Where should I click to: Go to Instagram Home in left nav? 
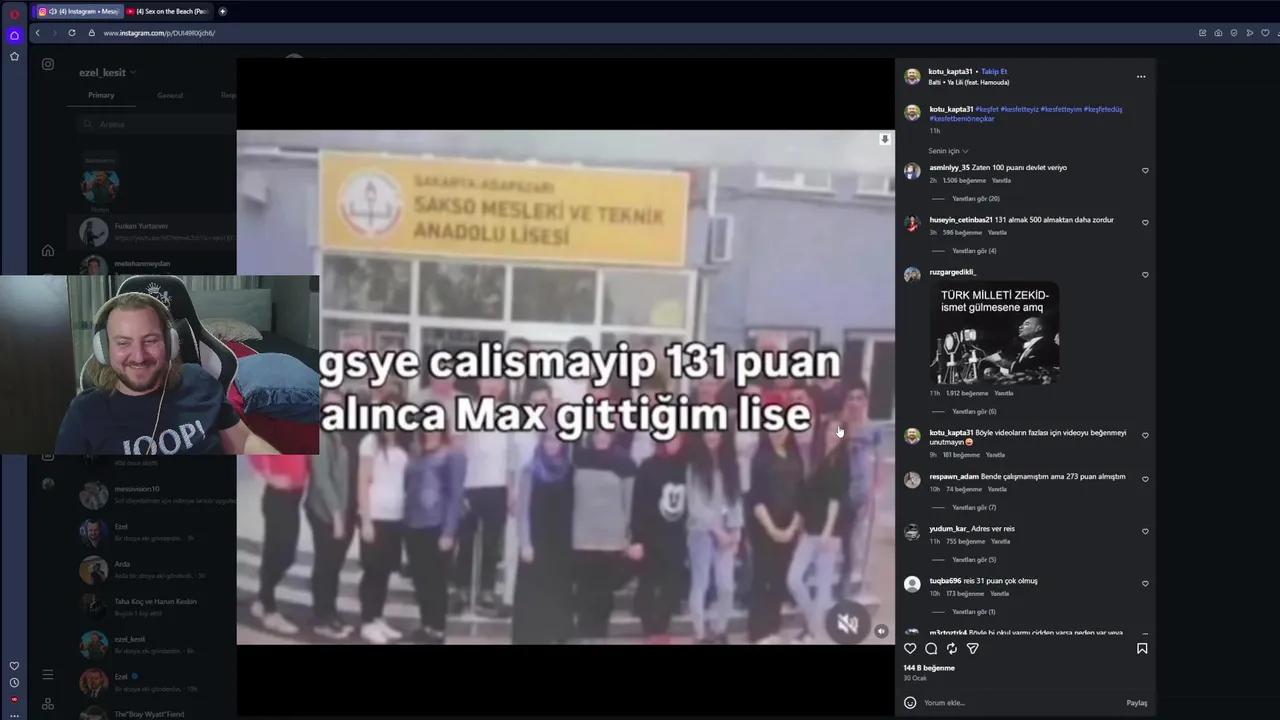coord(48,251)
